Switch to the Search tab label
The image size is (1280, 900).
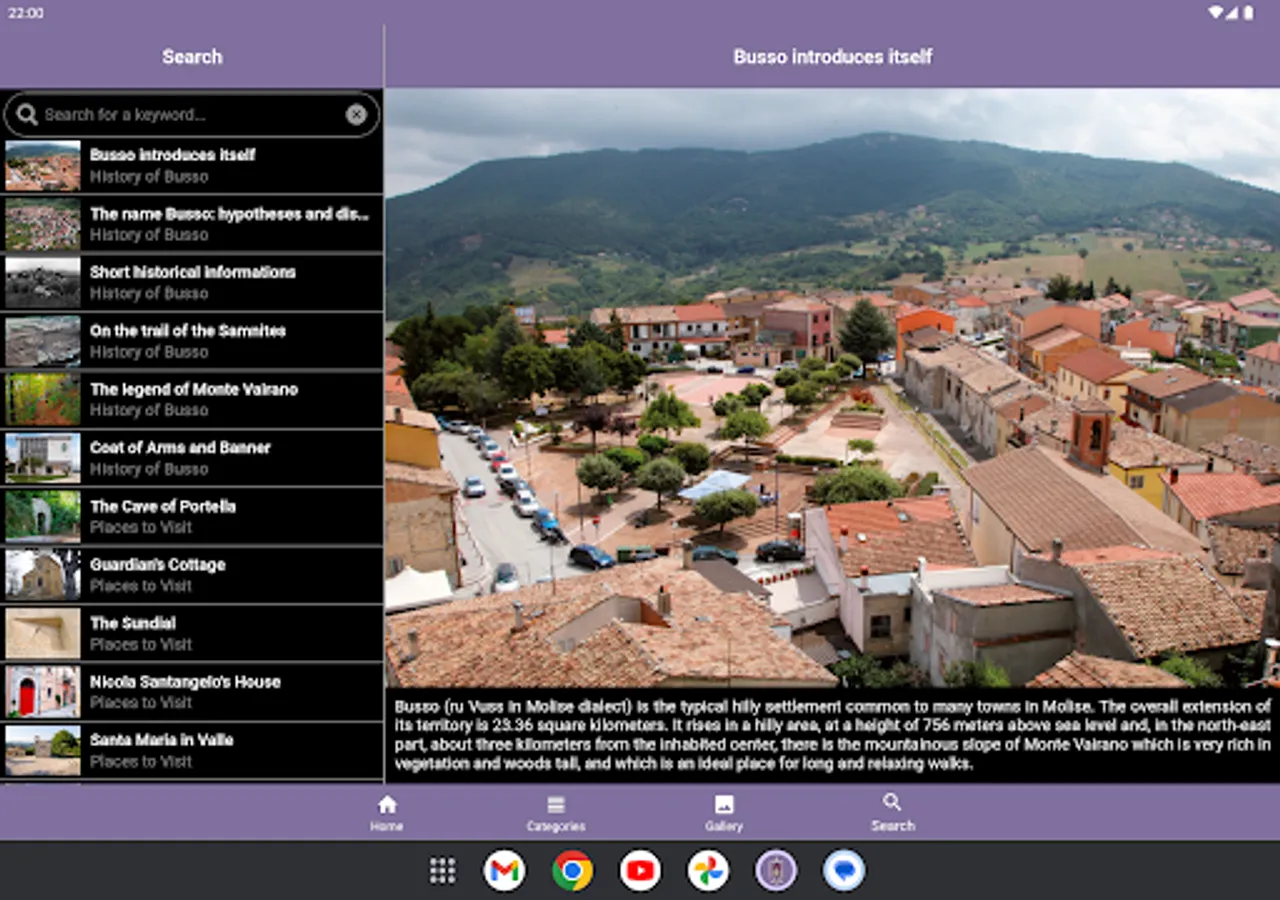(893, 826)
